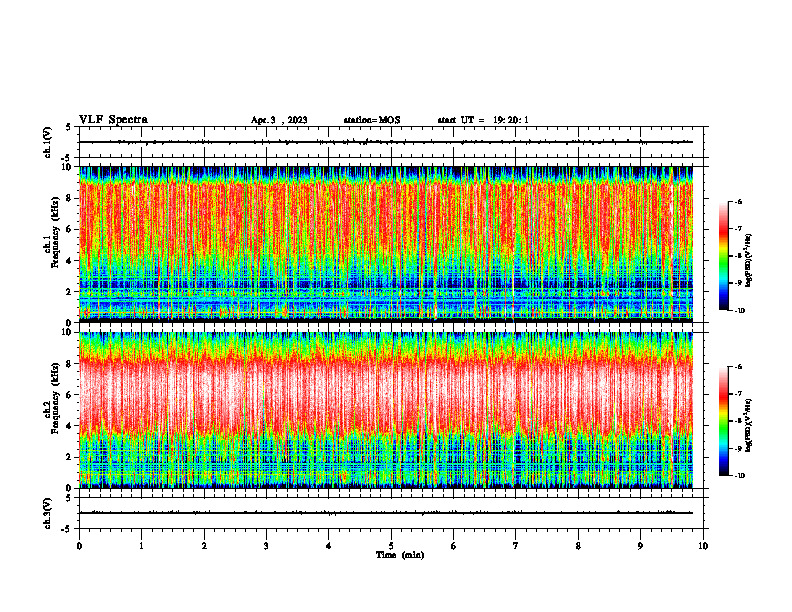Click the time axis tick label '7'

[x=516, y=546]
